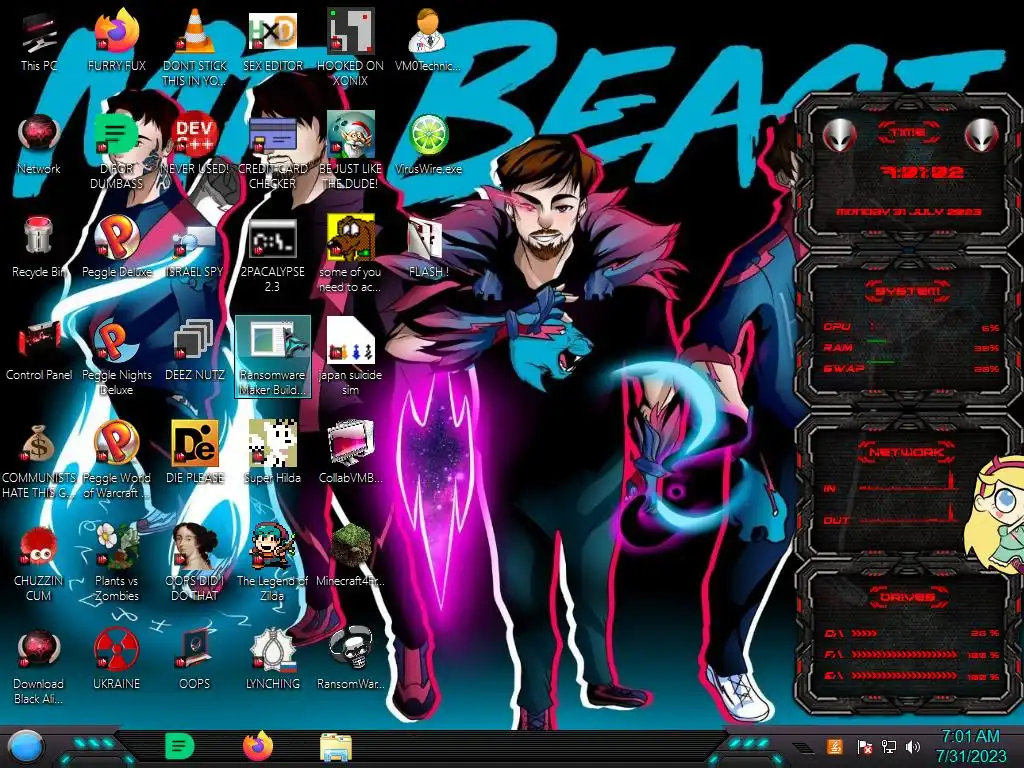This screenshot has height=768, width=1024.
Task: Click the taskbar clock showing 7:01 AM
Action: (971, 746)
